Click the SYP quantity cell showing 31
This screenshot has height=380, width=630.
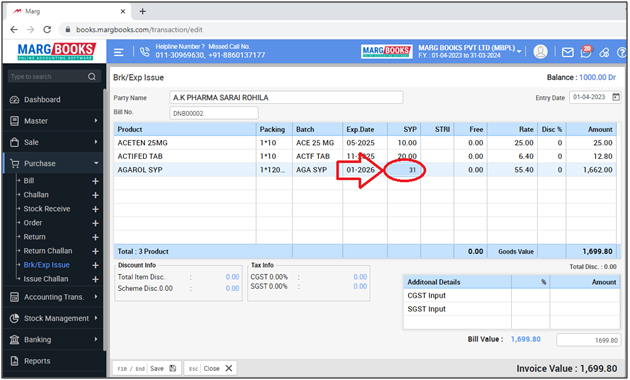[404, 170]
